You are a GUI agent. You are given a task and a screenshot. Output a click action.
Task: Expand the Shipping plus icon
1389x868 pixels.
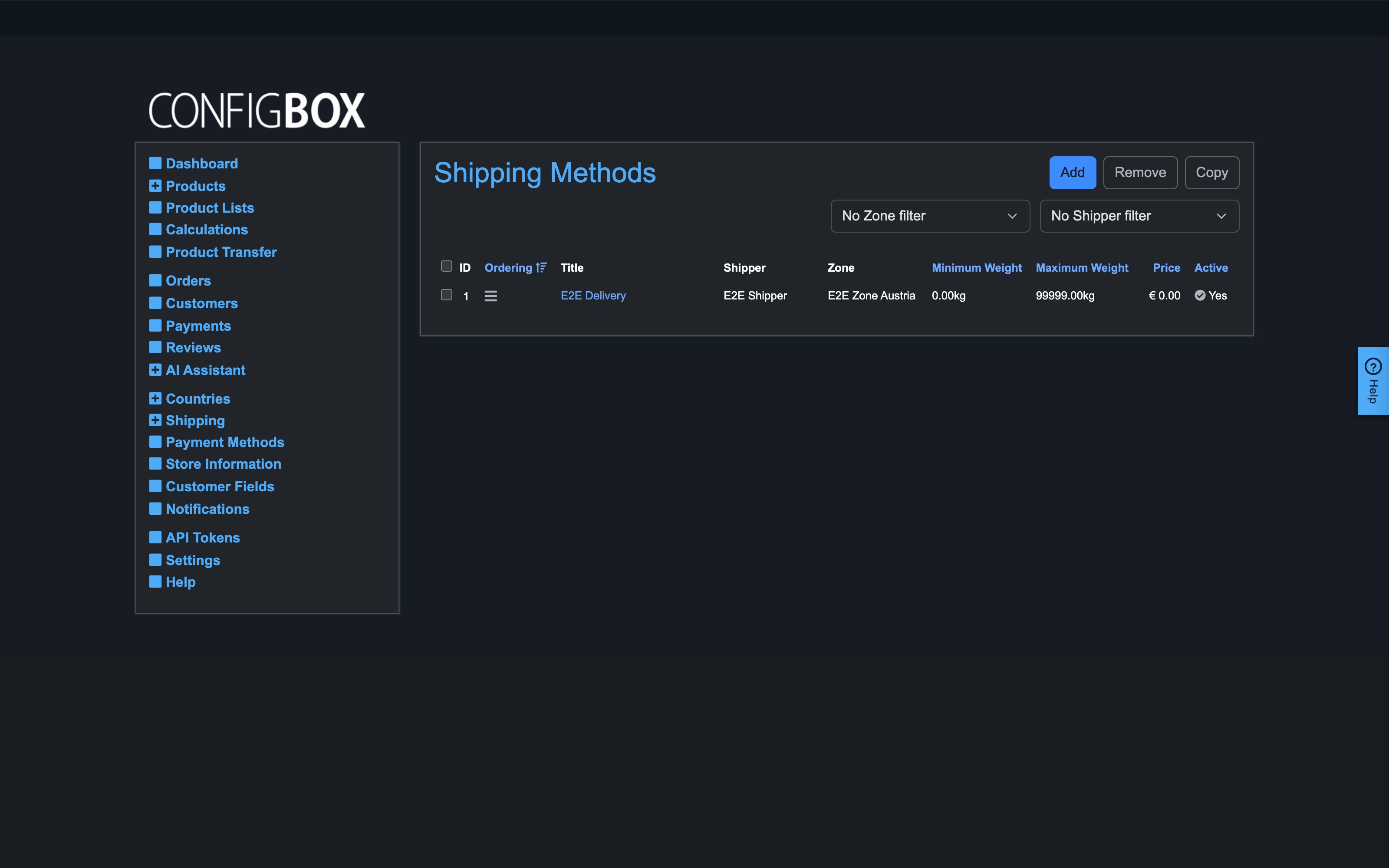click(155, 420)
